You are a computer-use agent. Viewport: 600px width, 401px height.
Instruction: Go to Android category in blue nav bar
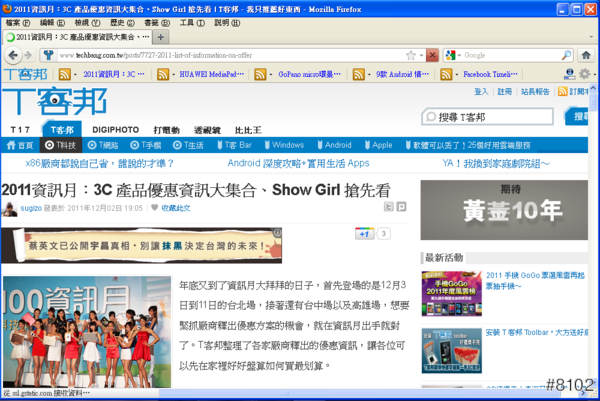[334, 145]
